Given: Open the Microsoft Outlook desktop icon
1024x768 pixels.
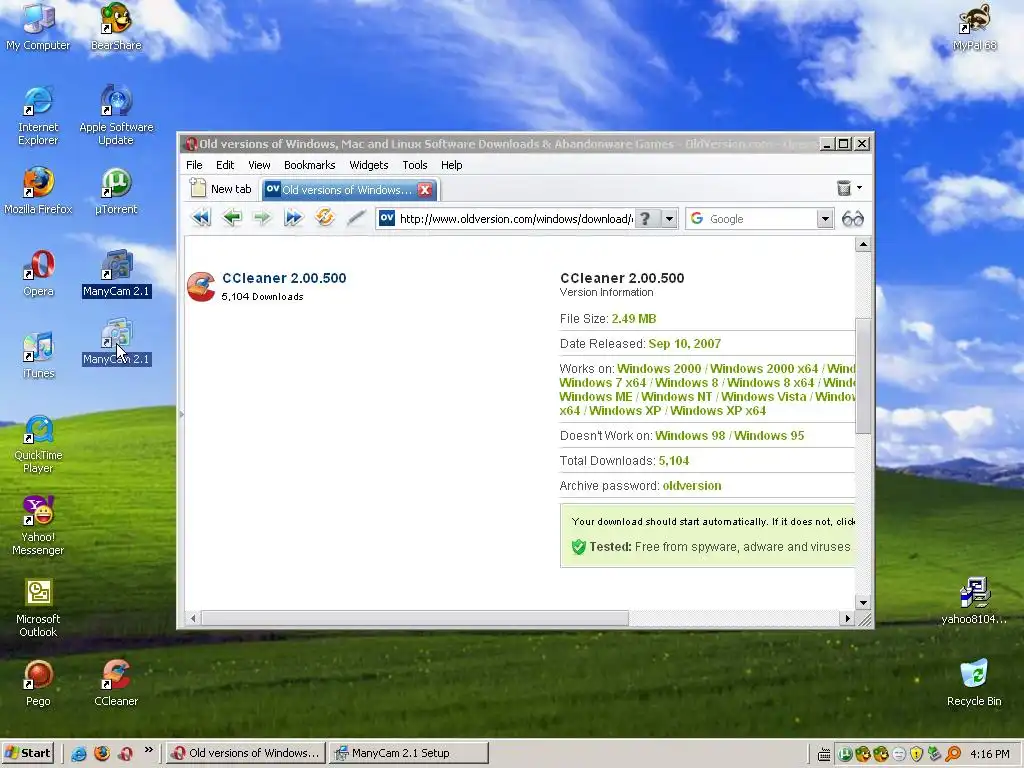Looking at the screenshot, I should click(x=38, y=608).
